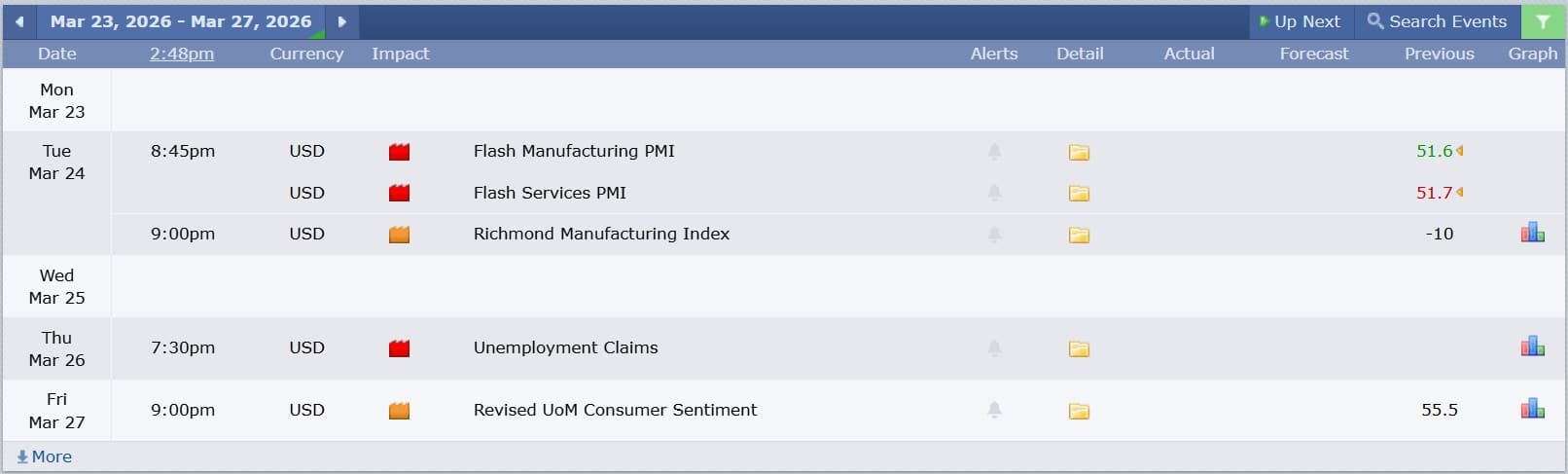The width and height of the screenshot is (1568, 474).
Task: Expand Flash Services PMI detail folder
Action: (1079, 193)
